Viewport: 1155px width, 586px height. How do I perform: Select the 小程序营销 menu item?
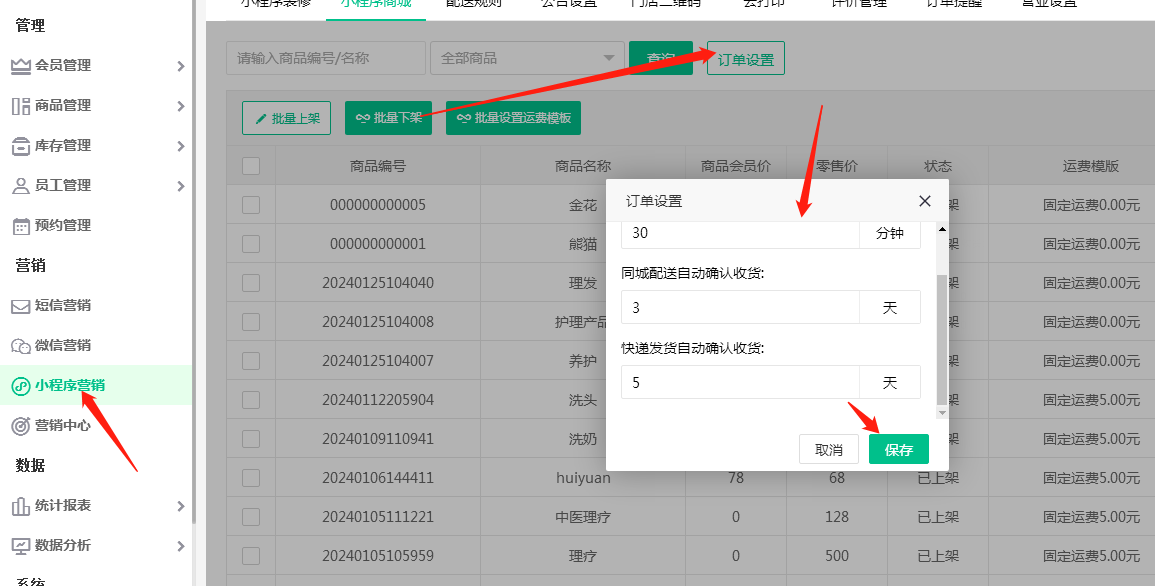[70, 385]
